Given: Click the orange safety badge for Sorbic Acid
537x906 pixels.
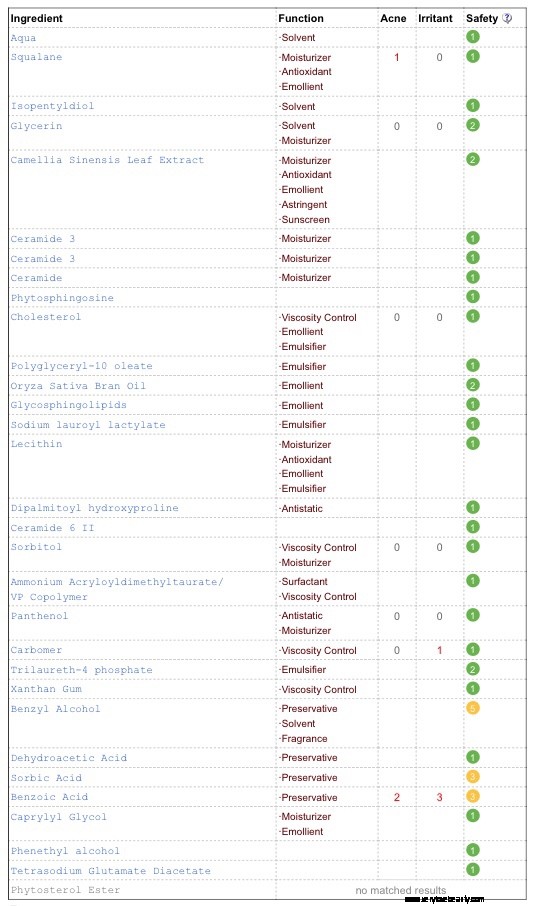Looking at the screenshot, I should [x=473, y=777].
